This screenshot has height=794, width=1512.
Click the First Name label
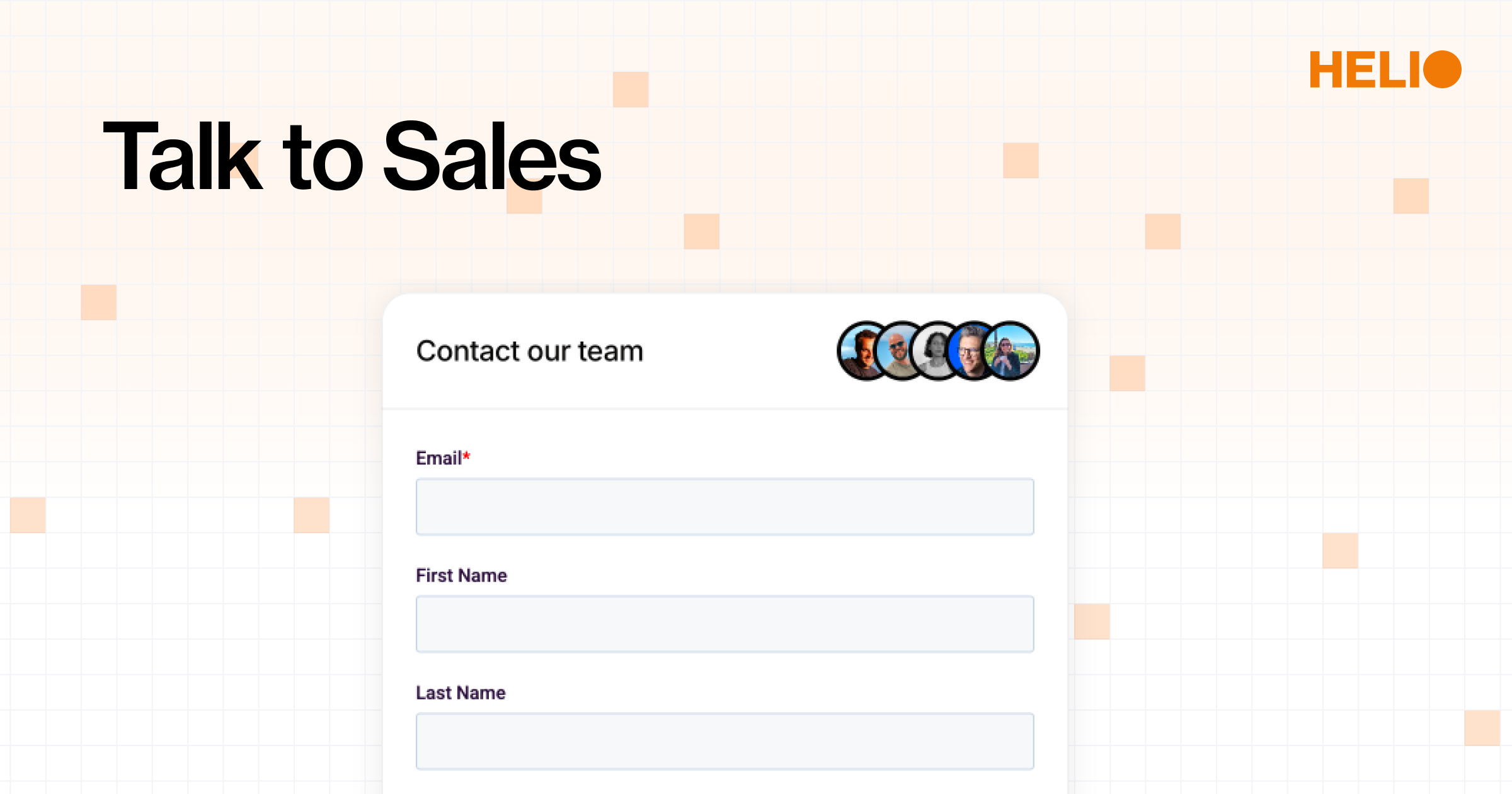coord(461,575)
